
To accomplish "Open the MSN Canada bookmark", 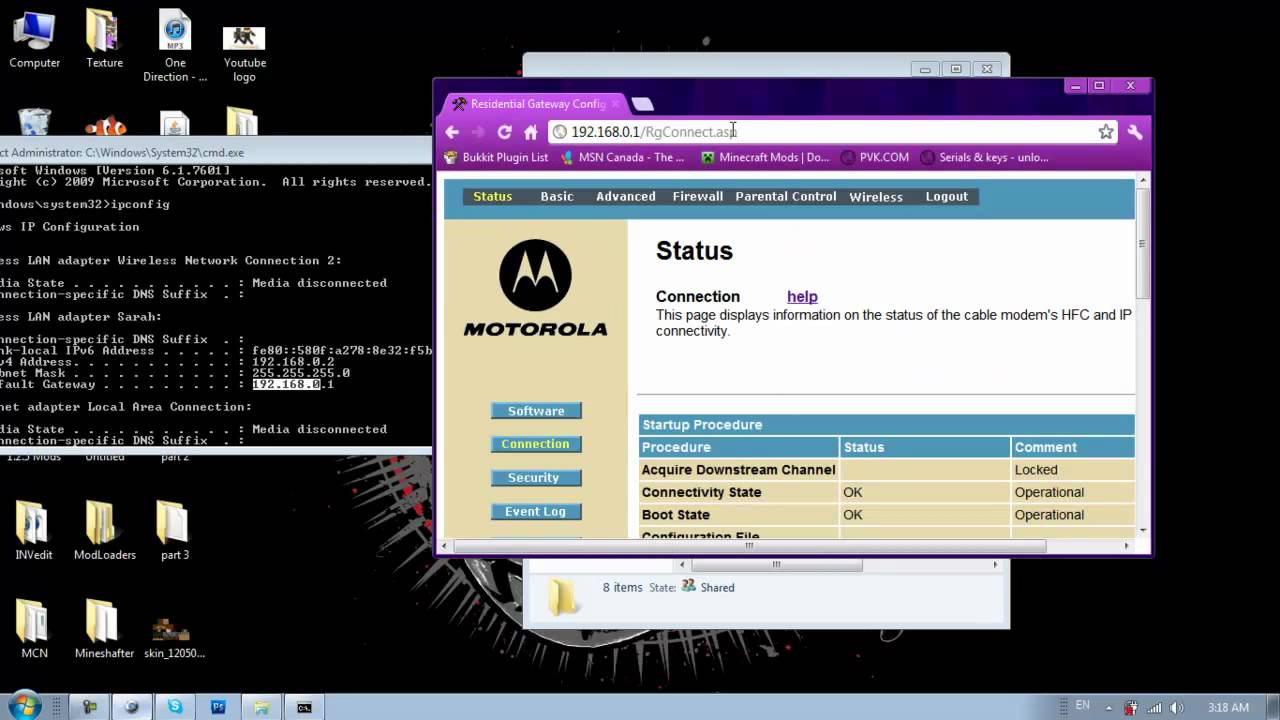I will (622, 157).
